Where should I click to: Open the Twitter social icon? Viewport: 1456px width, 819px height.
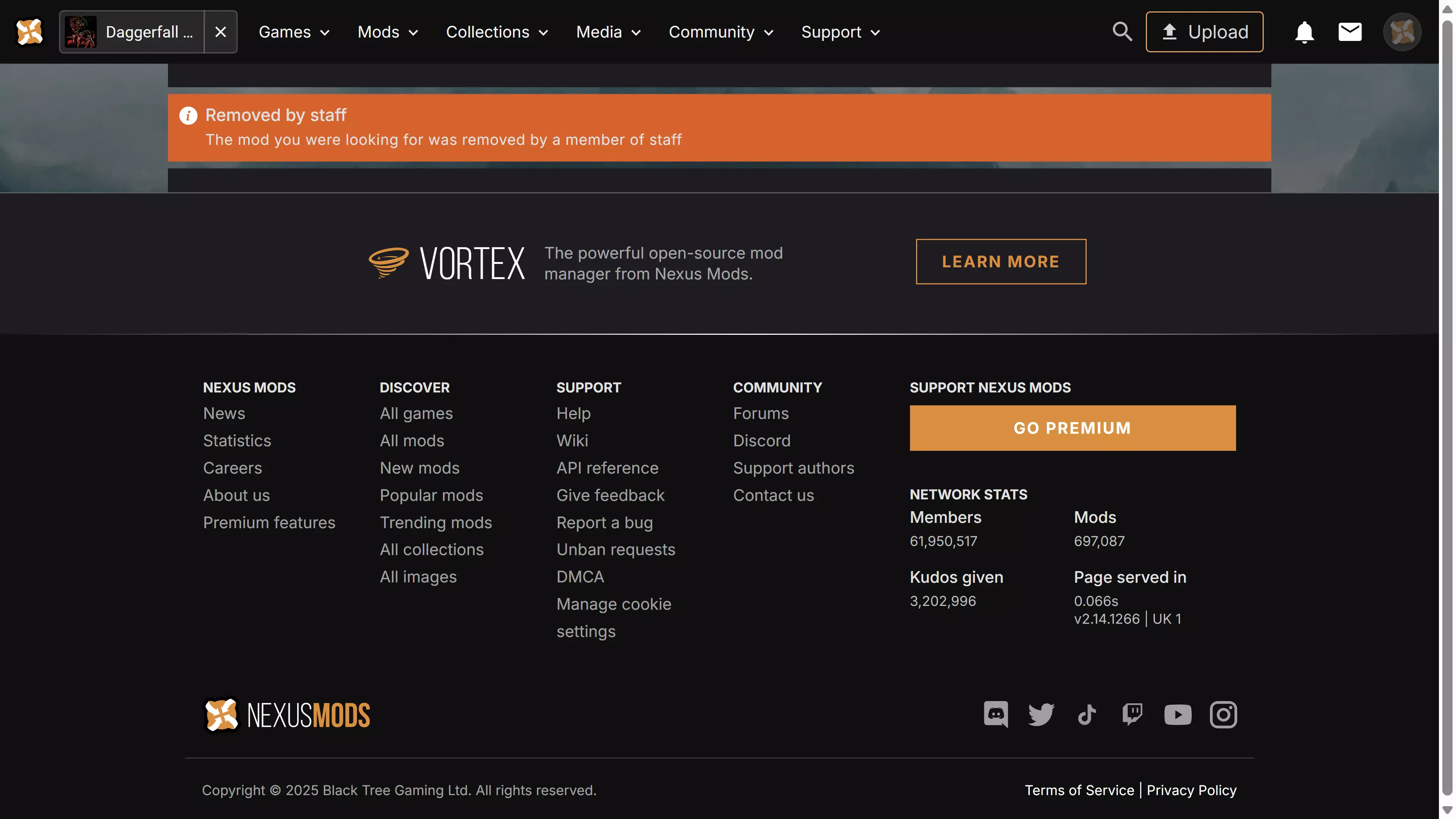pyautogui.click(x=1040, y=714)
